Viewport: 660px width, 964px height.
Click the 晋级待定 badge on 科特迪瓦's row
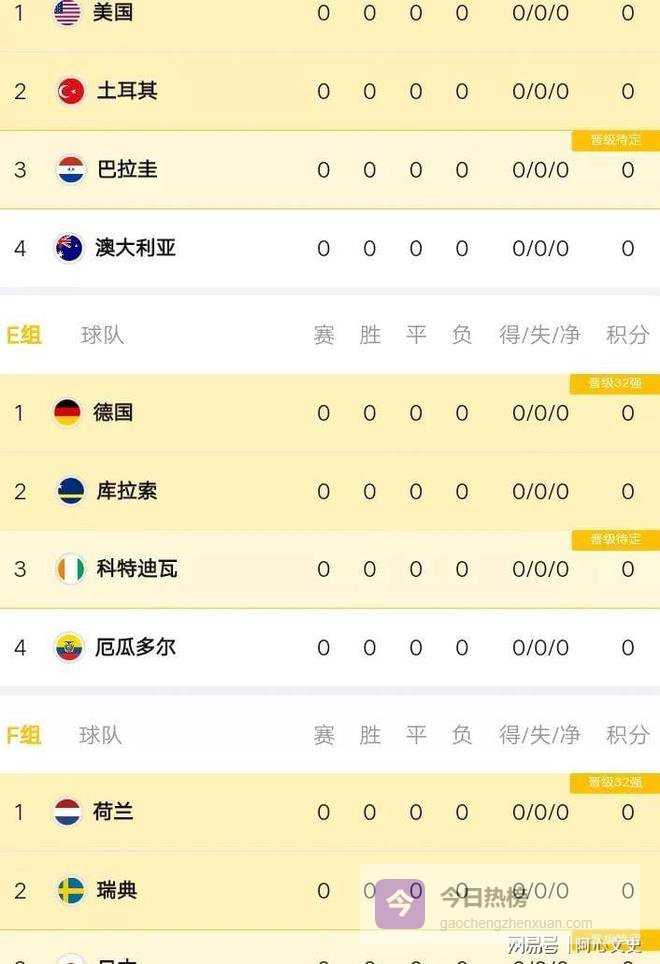click(x=615, y=540)
